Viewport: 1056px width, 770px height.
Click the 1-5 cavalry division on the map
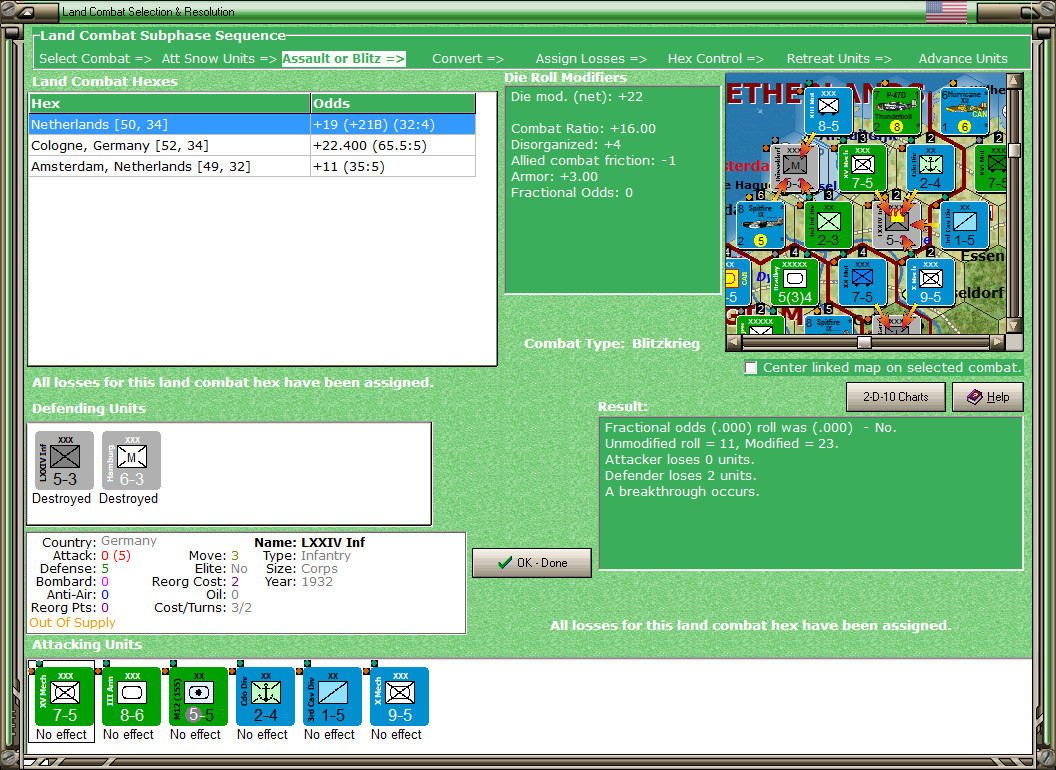click(x=964, y=225)
